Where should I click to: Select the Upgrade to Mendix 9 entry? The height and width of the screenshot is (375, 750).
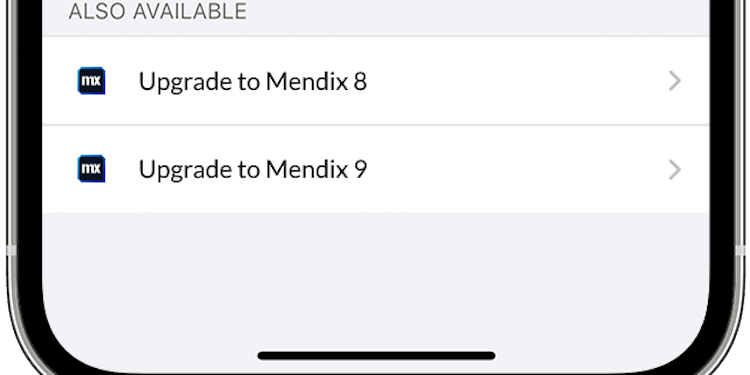375,169
